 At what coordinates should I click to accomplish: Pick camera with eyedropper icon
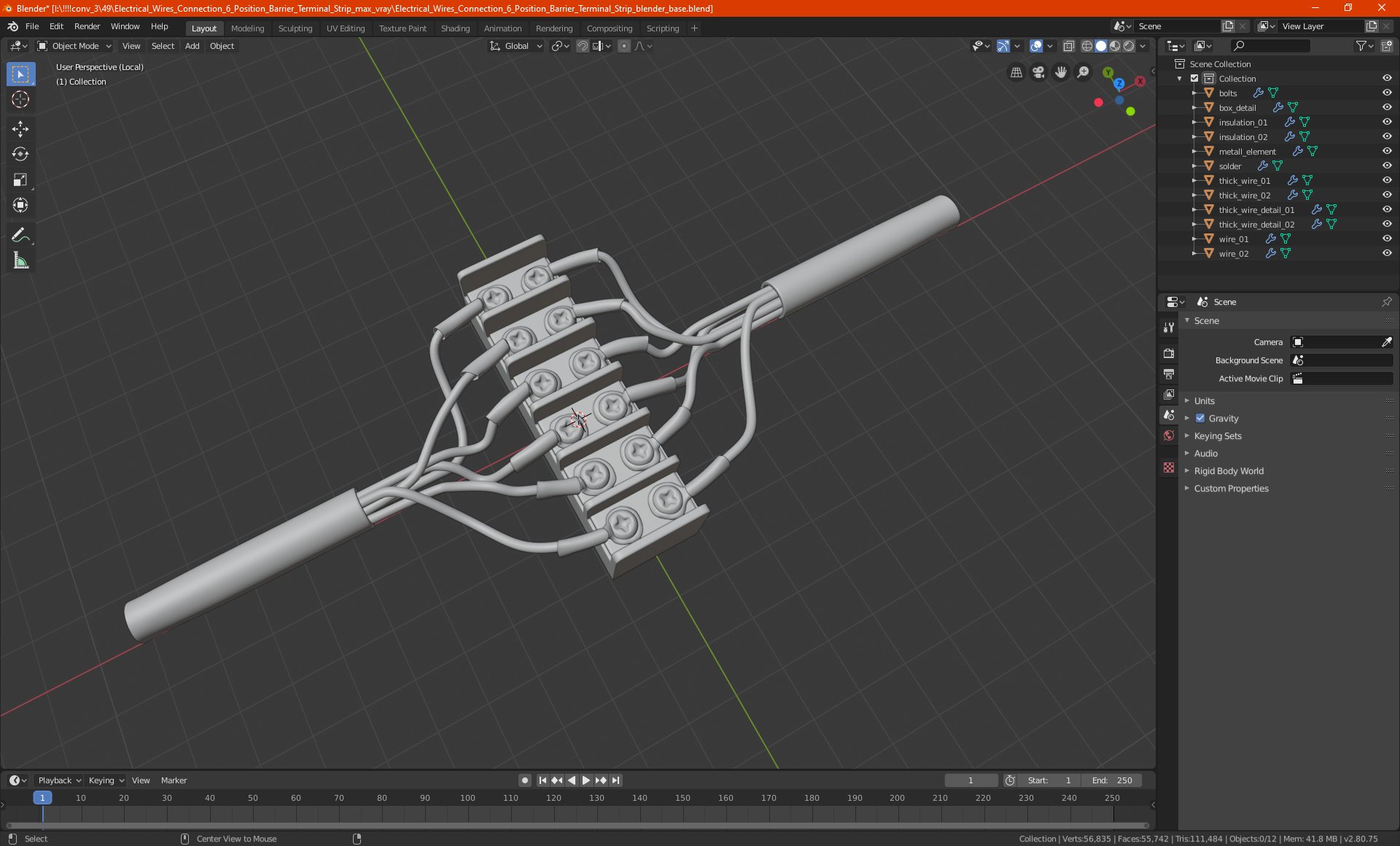point(1386,342)
